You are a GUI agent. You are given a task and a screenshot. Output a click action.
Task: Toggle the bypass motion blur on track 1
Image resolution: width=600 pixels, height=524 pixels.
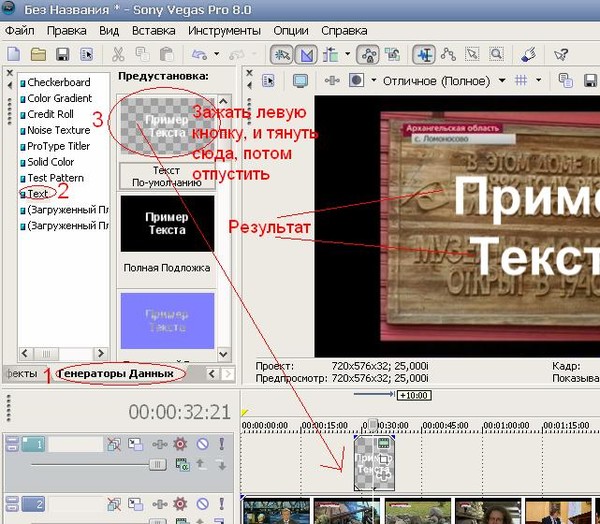[x=114, y=444]
